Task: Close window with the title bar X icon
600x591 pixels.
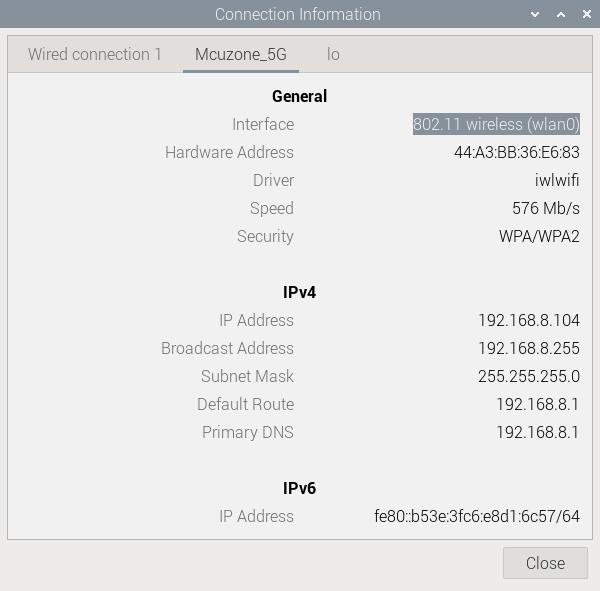Action: coord(587,15)
